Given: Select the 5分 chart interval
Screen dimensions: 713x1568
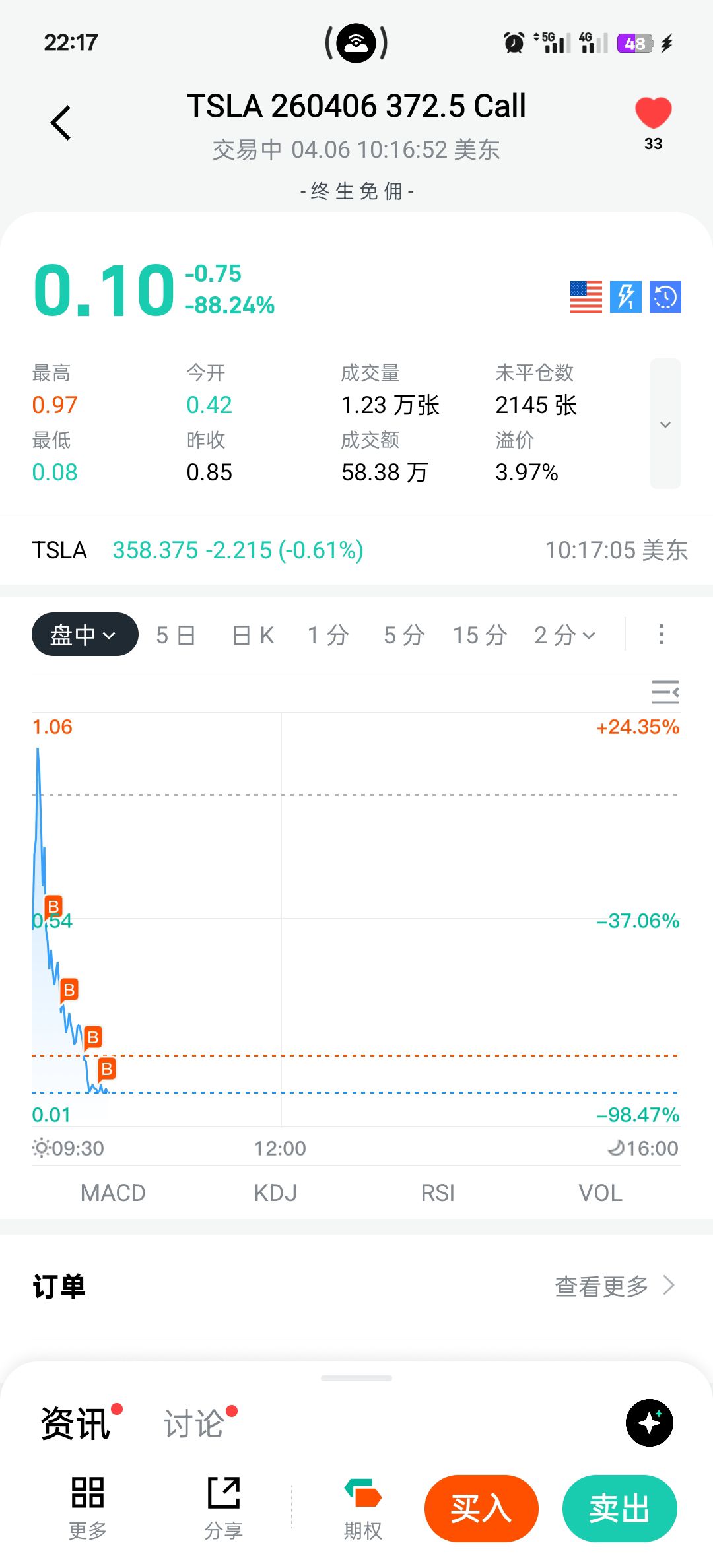Looking at the screenshot, I should click(403, 636).
